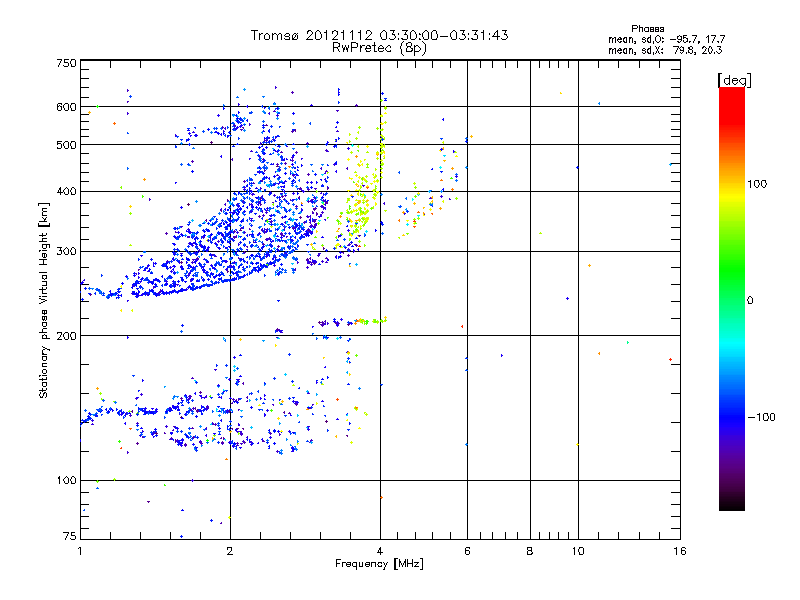
Task: Click the 'Phases' heading at top right
Action: click(647, 29)
